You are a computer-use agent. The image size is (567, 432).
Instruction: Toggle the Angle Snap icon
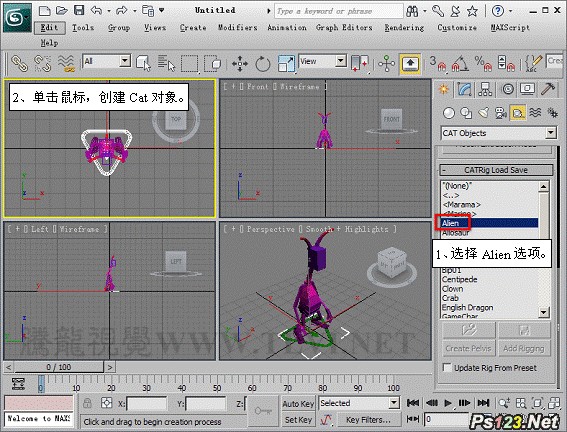coord(460,63)
